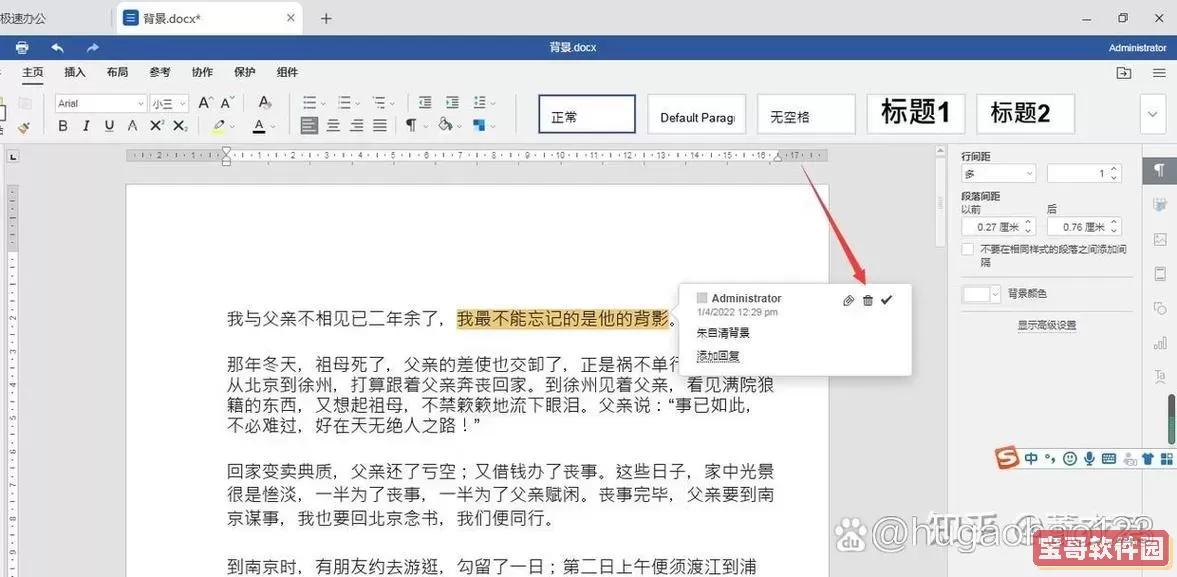Click the highlight color pen icon
Image resolution: width=1177 pixels, height=577 pixels.
(218, 126)
